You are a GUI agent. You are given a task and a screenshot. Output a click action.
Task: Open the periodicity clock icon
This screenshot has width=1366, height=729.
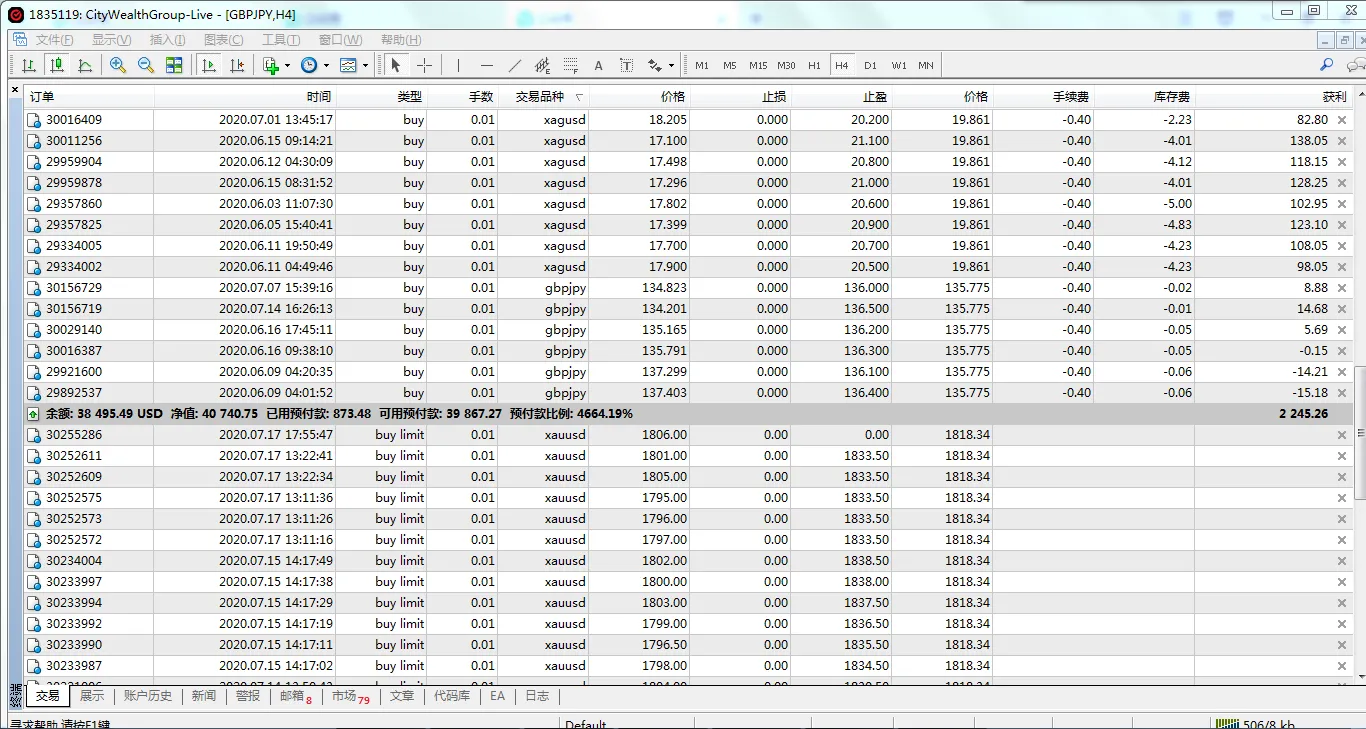[309, 65]
